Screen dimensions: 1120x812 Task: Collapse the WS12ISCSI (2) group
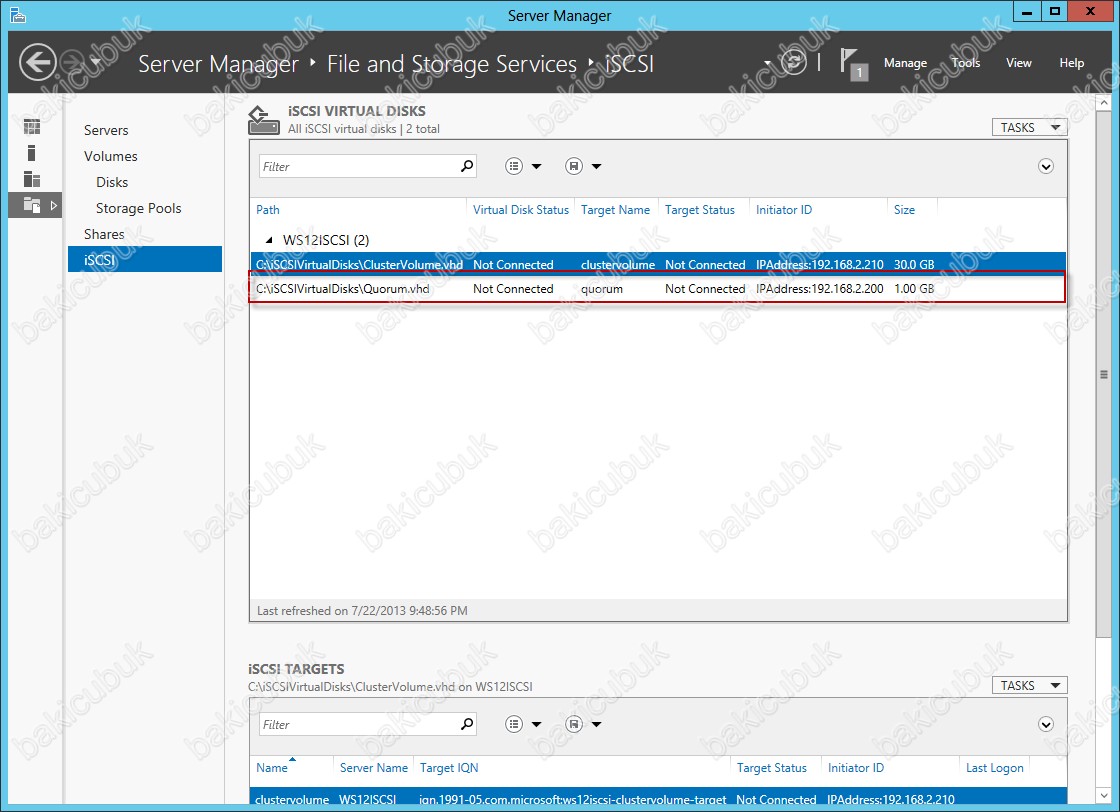pos(269,241)
